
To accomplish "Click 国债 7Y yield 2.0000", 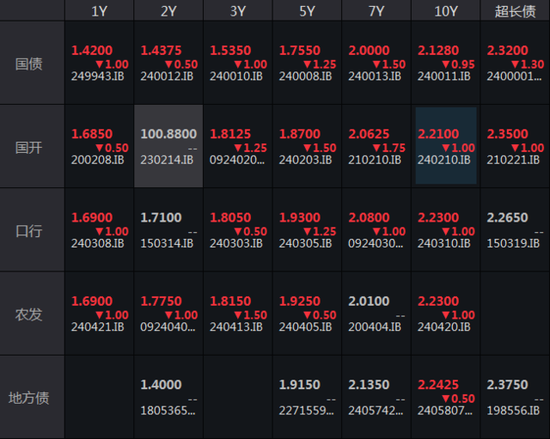I will 369,50.
